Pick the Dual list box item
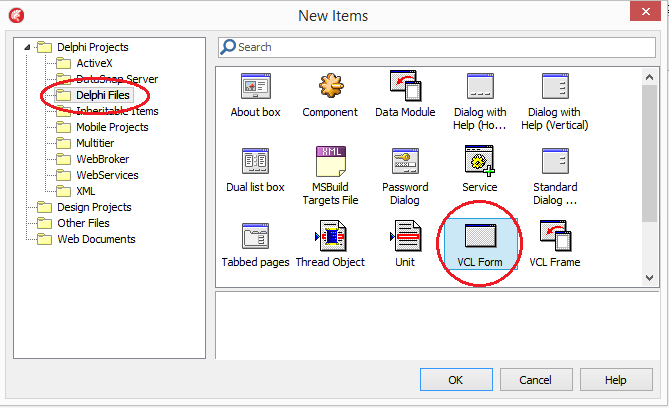Screen dimensions: 669x408 (x=255, y=170)
